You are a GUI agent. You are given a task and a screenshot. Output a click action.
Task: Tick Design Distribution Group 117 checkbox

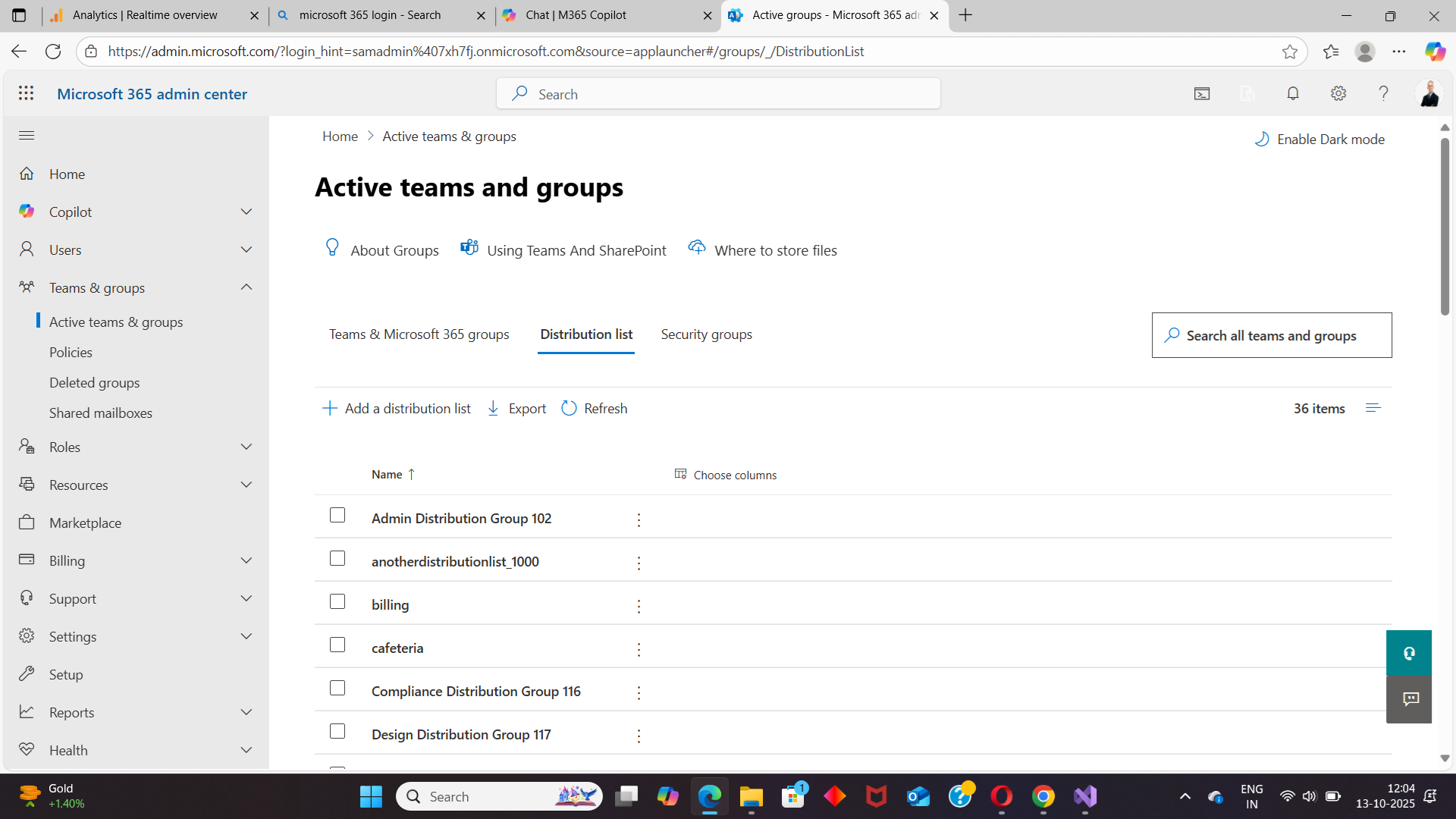[337, 732]
